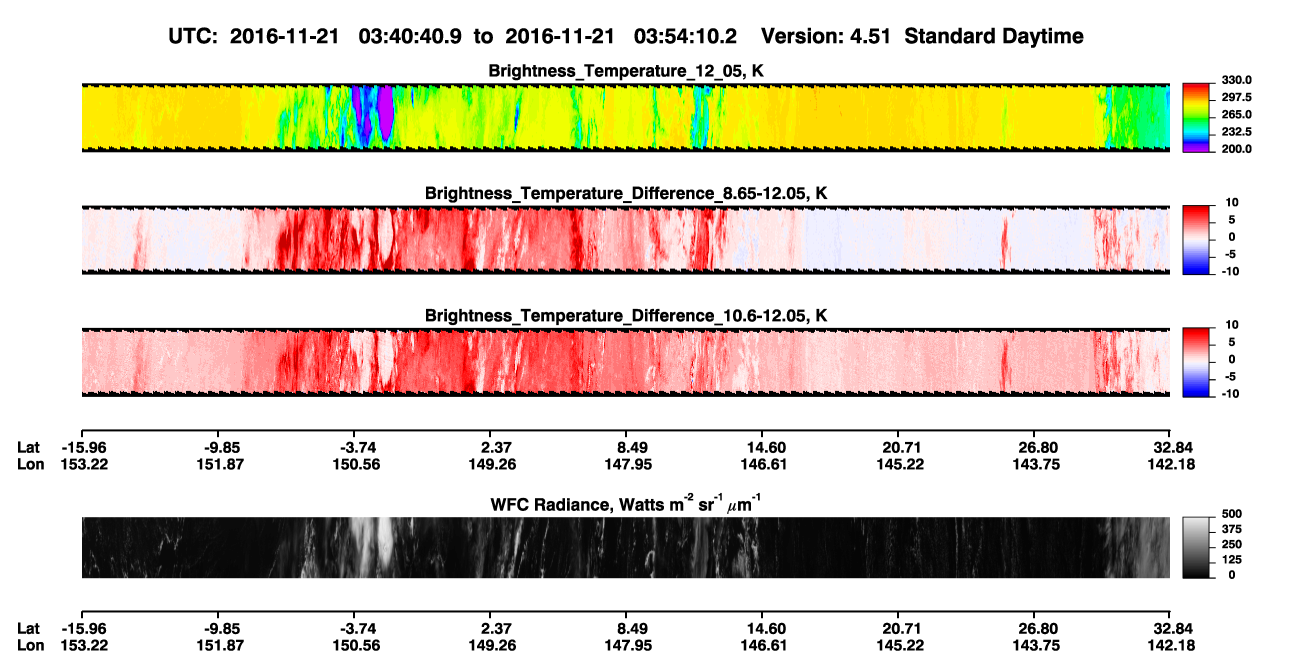1300x667 pixels.
Task: Click the 12.05 brightness temperature image strip
Action: pyautogui.click(x=626, y=117)
